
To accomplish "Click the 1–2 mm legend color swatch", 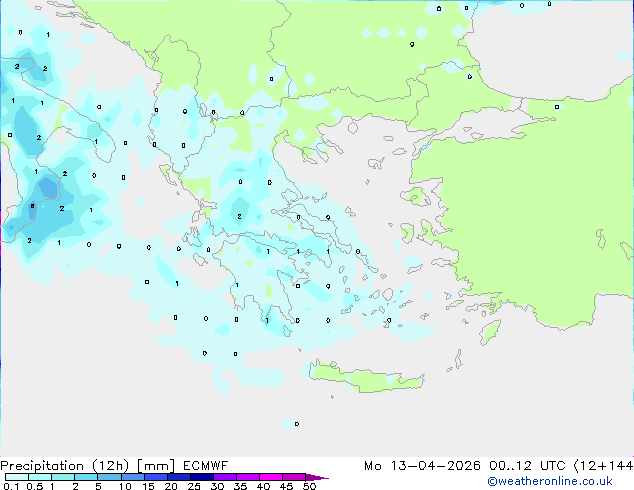I will tap(63, 477).
